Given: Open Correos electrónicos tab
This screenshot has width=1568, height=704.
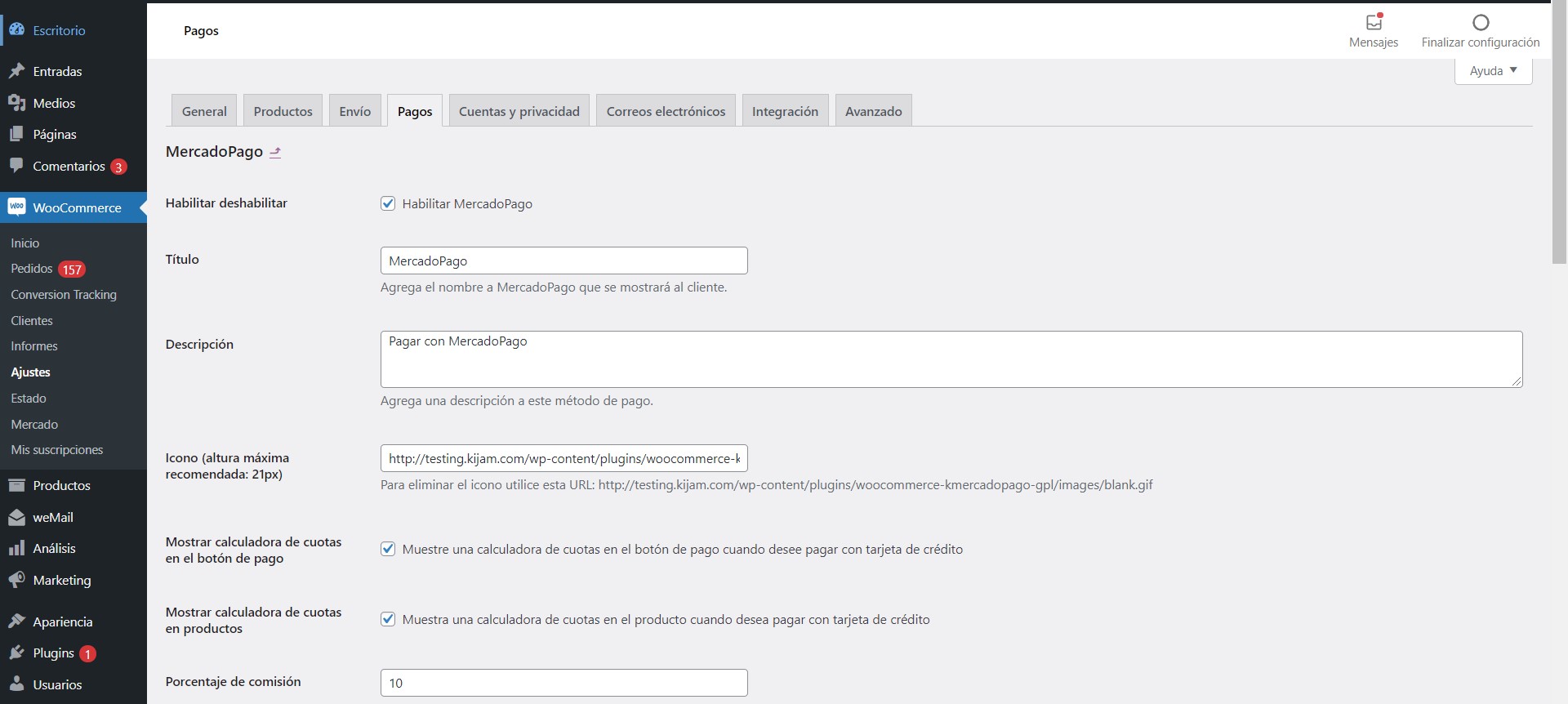Looking at the screenshot, I should pos(666,111).
